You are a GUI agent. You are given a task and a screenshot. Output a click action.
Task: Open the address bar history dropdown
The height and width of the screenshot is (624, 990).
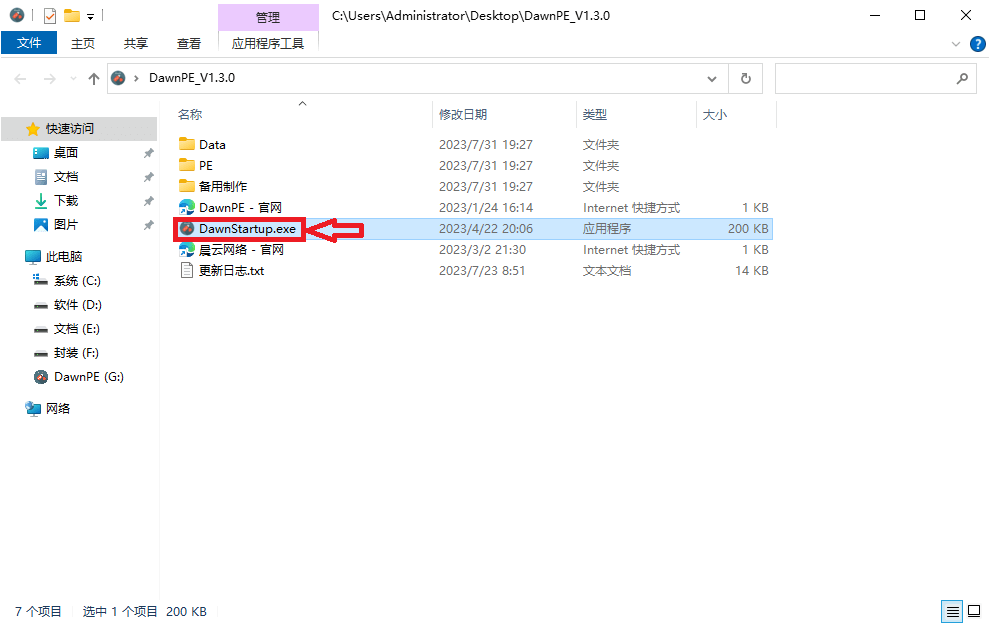coord(711,78)
